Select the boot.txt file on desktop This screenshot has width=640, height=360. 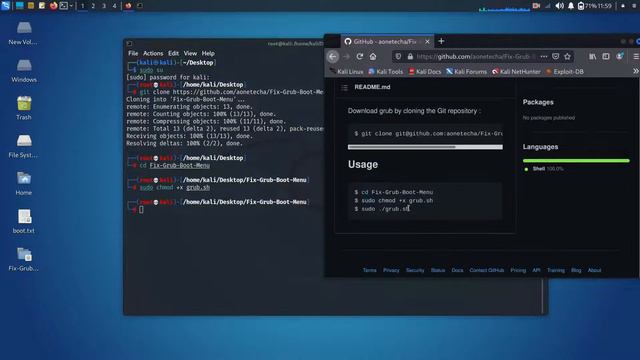24,221
